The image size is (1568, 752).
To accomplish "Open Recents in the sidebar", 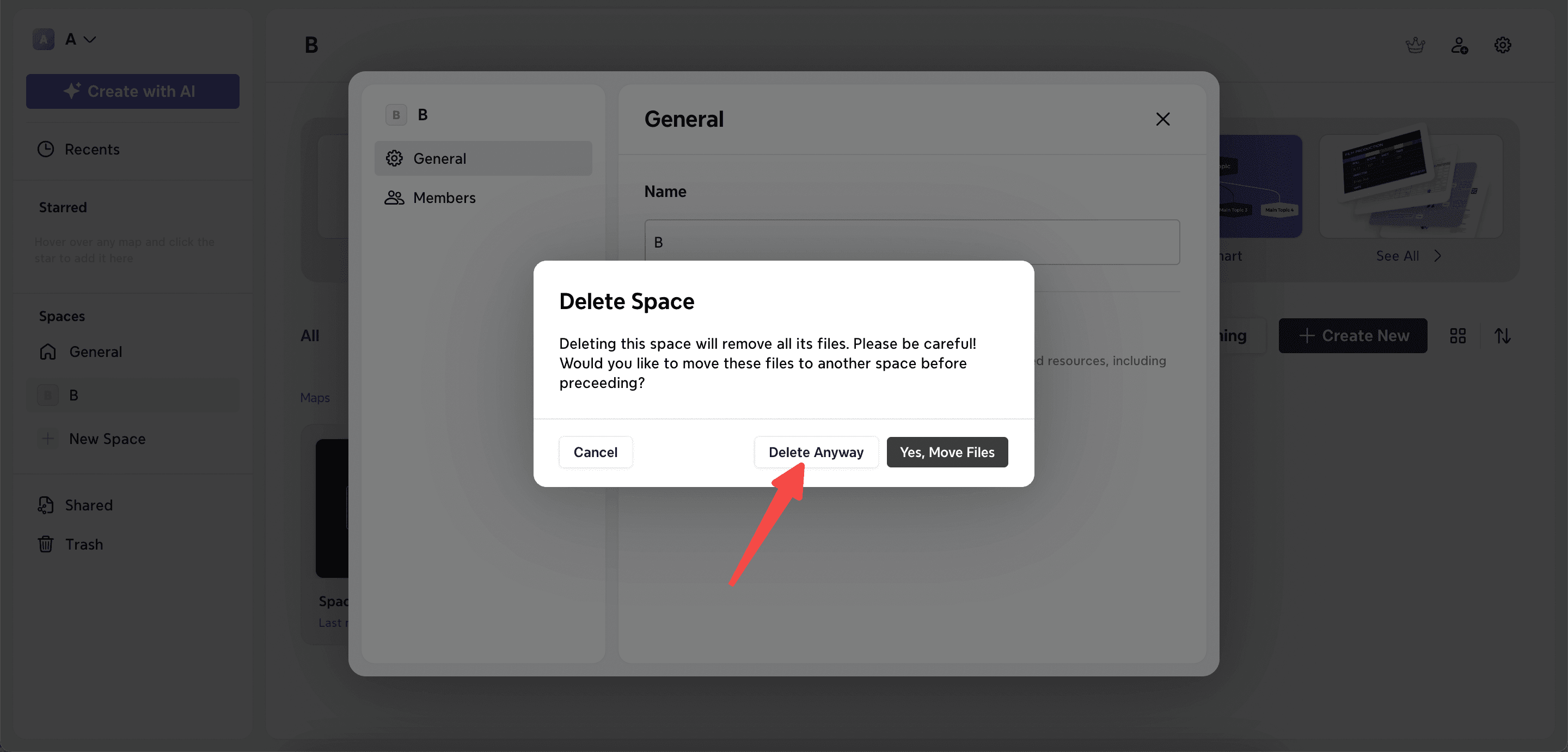I will tap(133, 149).
